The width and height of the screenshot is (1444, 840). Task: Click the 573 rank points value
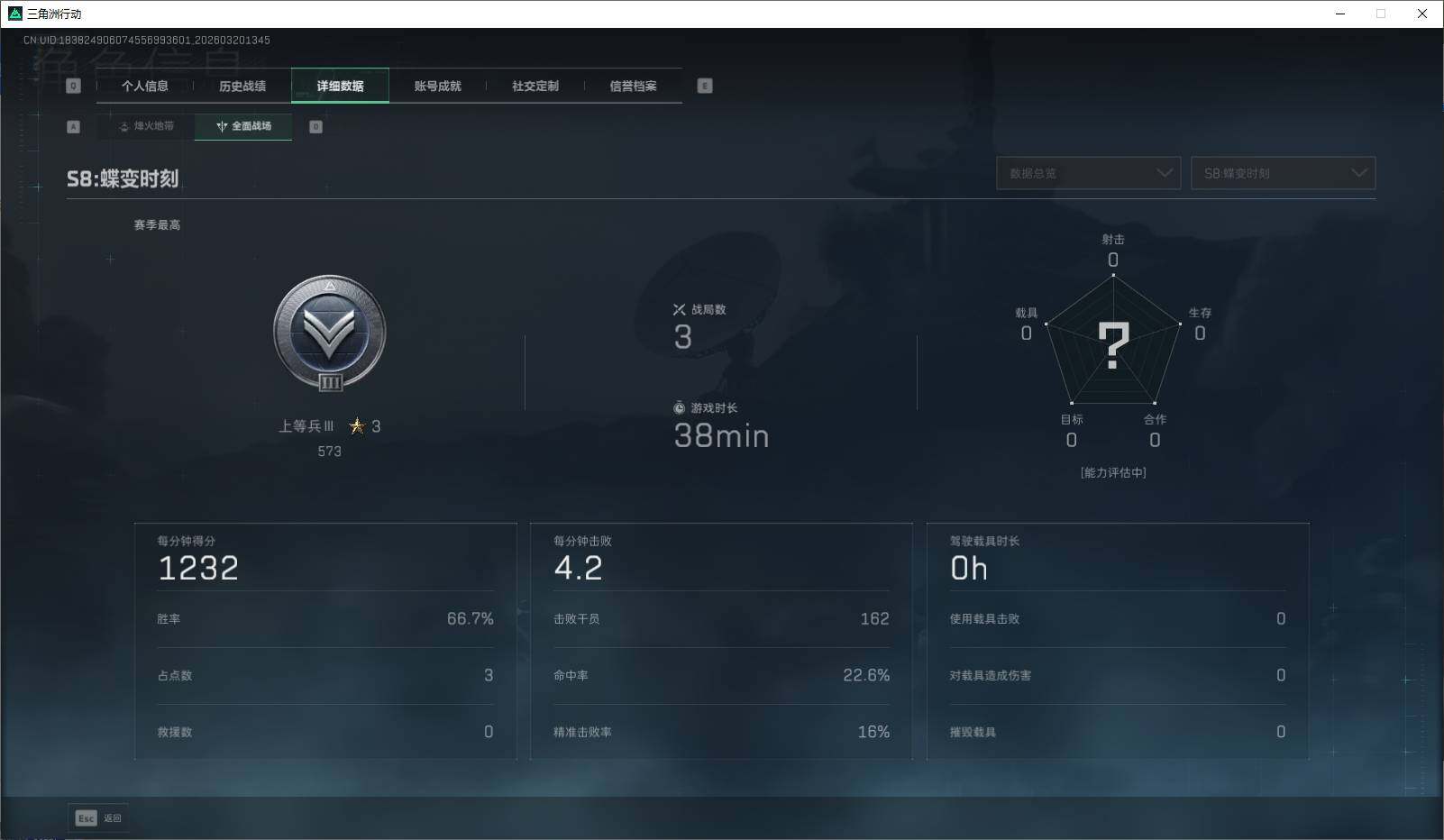point(329,452)
